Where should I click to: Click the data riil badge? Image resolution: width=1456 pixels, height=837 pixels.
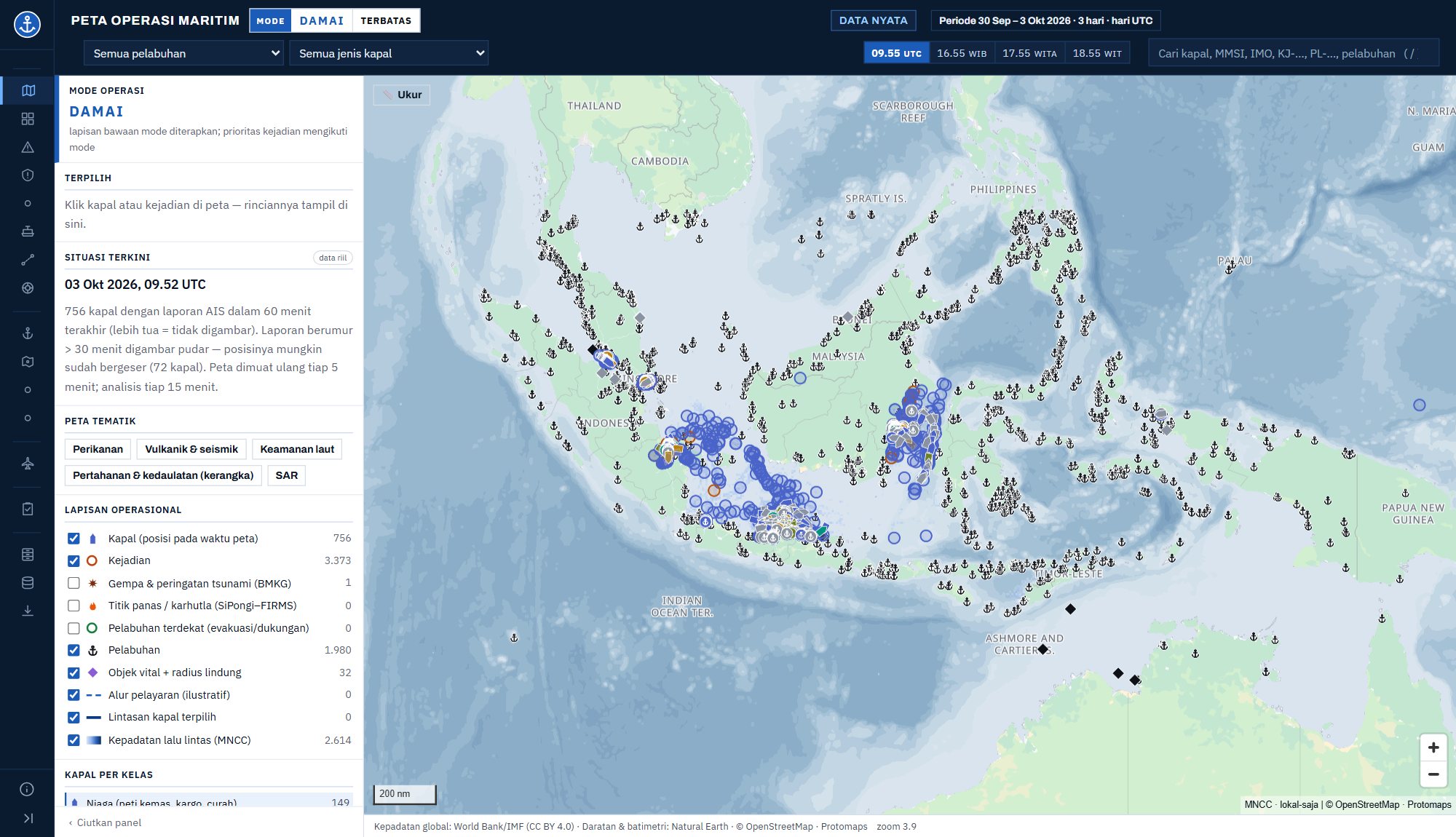coord(333,258)
